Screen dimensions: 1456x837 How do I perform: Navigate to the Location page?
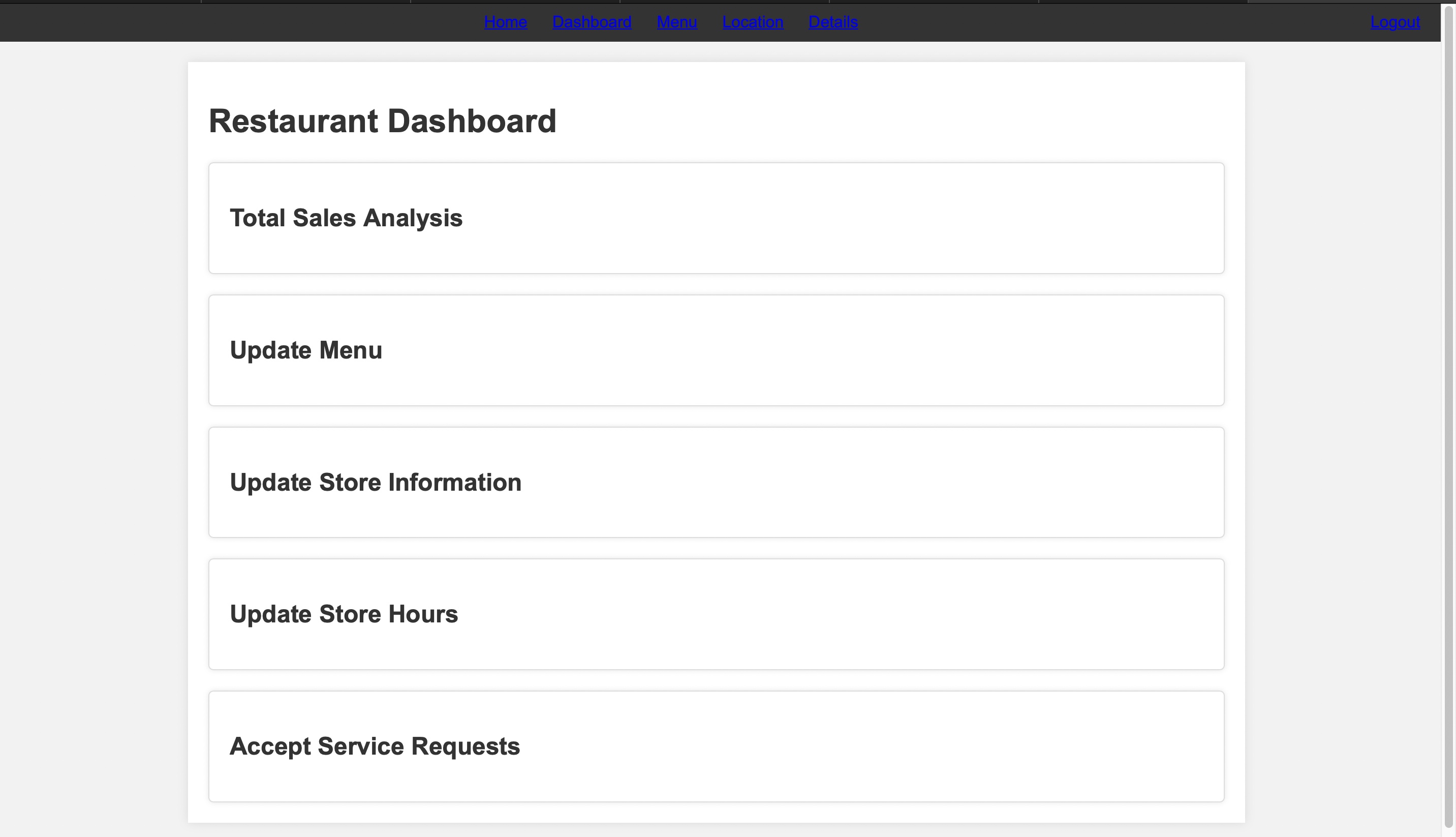(x=753, y=22)
